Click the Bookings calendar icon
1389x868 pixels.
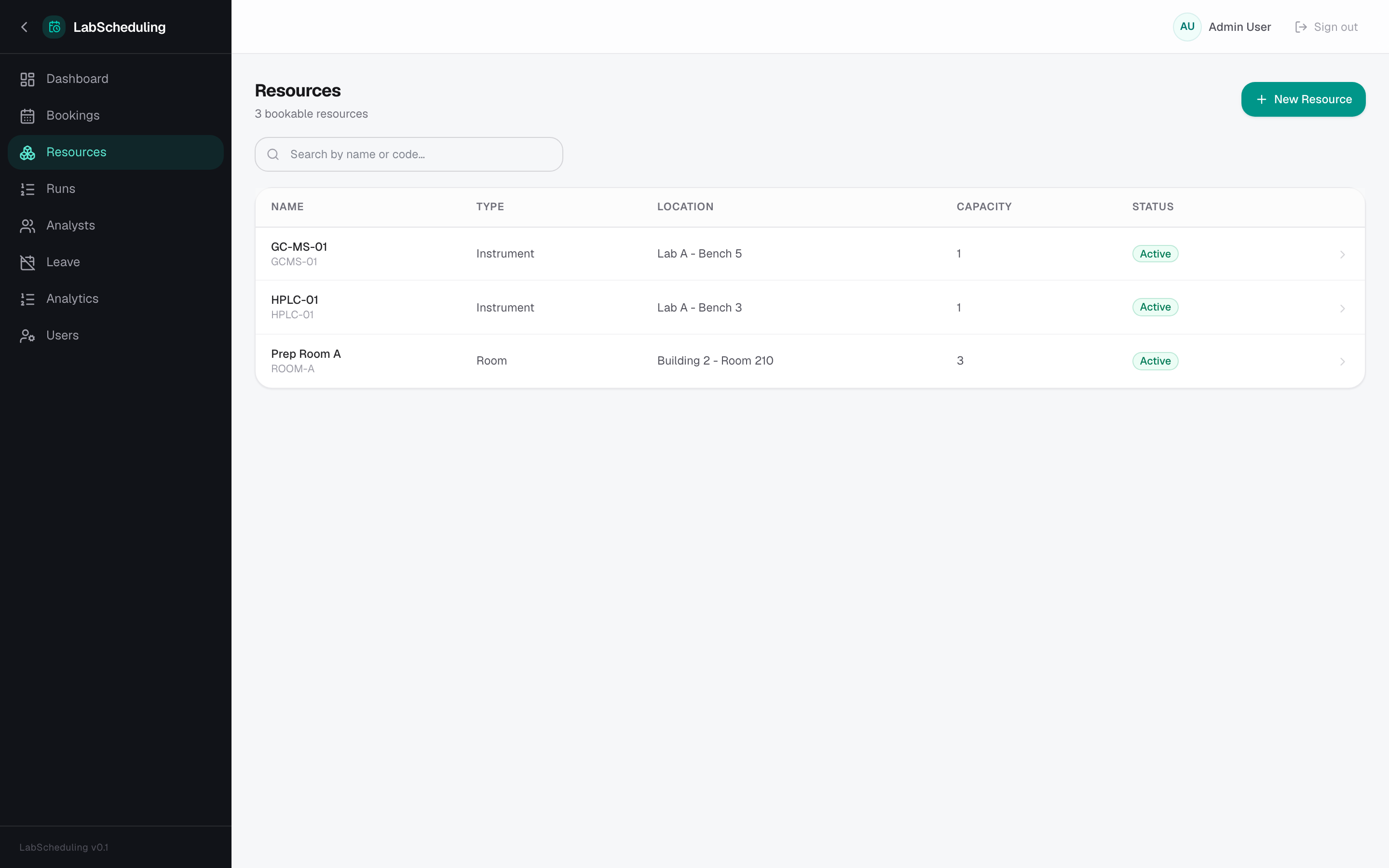[27, 116]
